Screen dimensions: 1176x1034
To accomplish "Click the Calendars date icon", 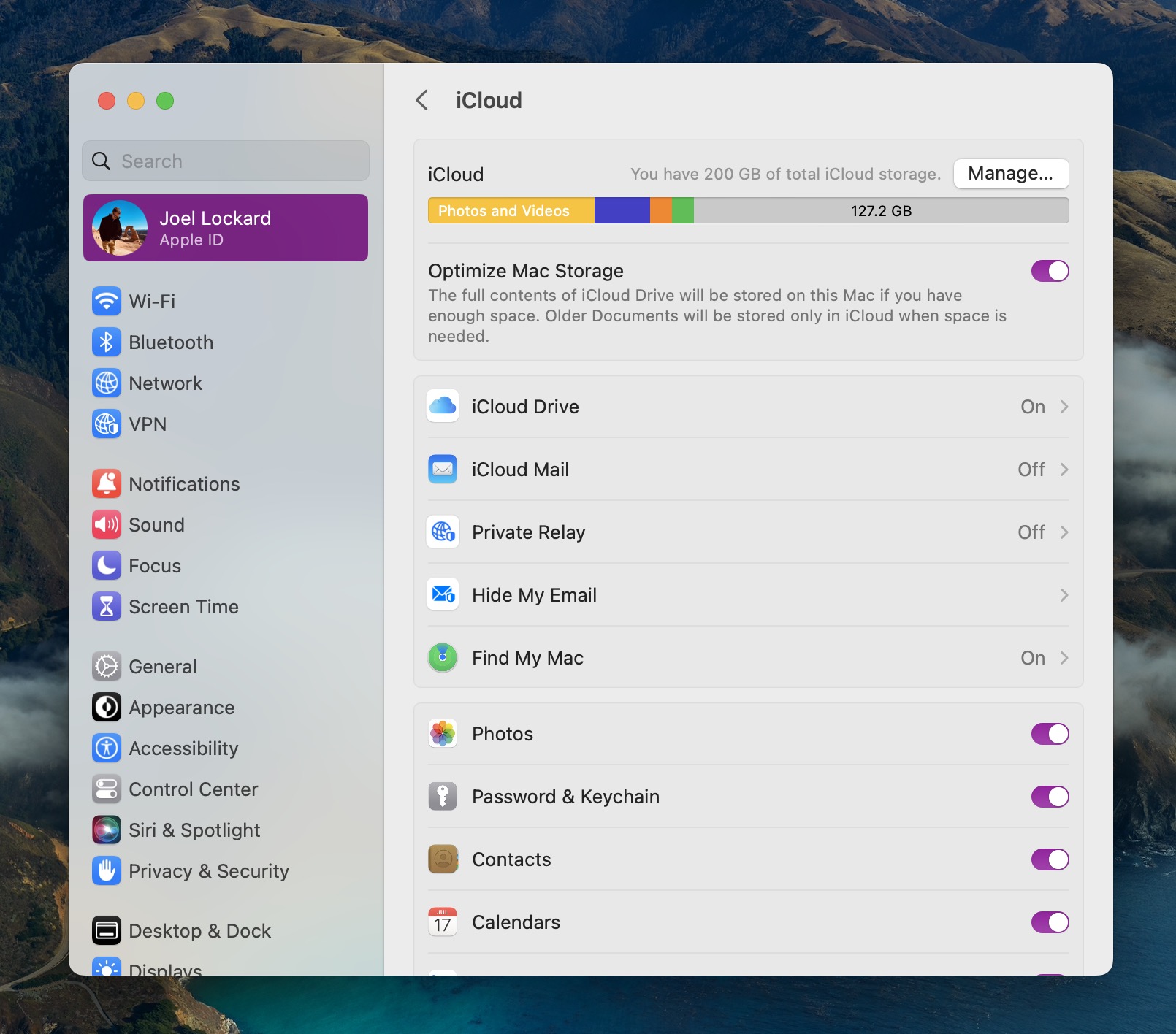I will pos(443,922).
